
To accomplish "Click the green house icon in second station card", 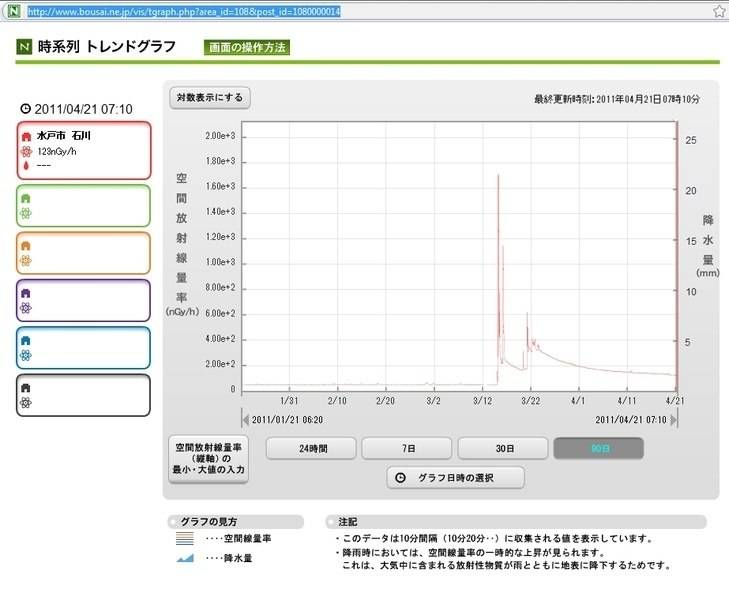I will coord(26,198).
